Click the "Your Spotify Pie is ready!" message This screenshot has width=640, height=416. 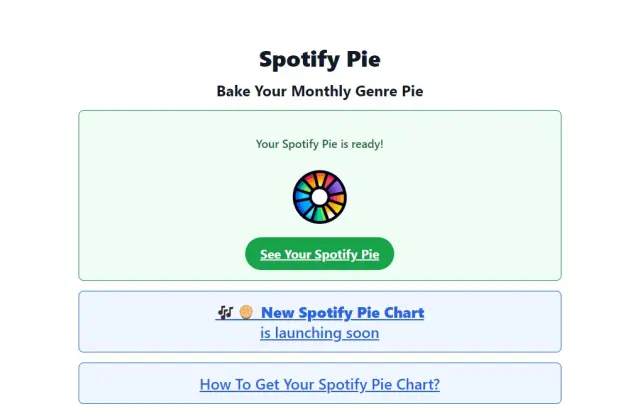point(319,144)
